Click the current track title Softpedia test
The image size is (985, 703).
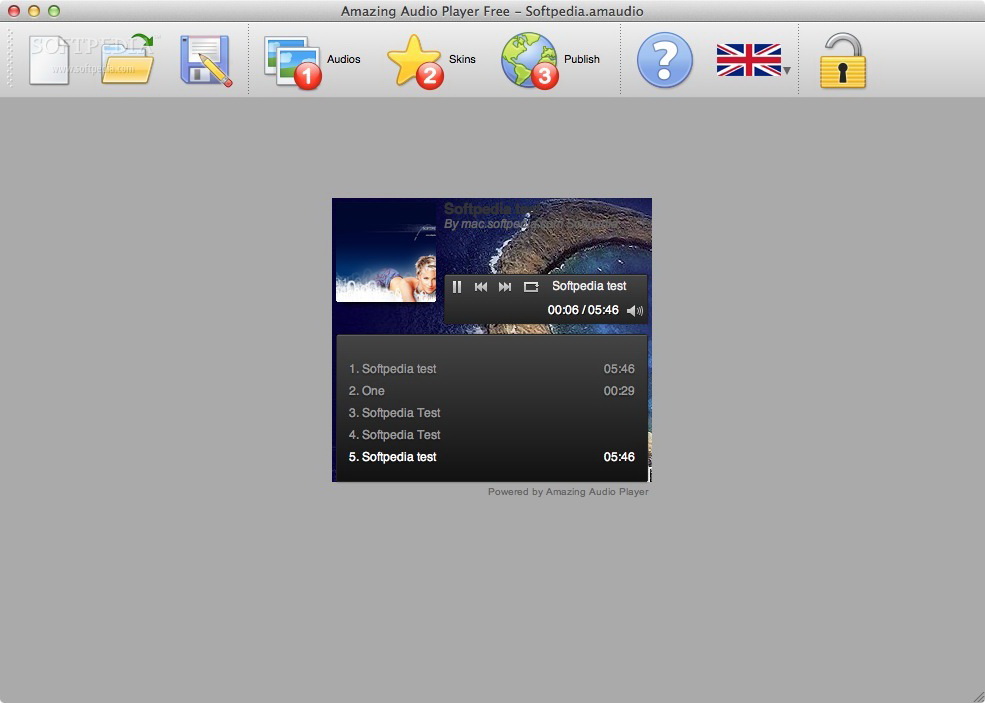pos(589,286)
